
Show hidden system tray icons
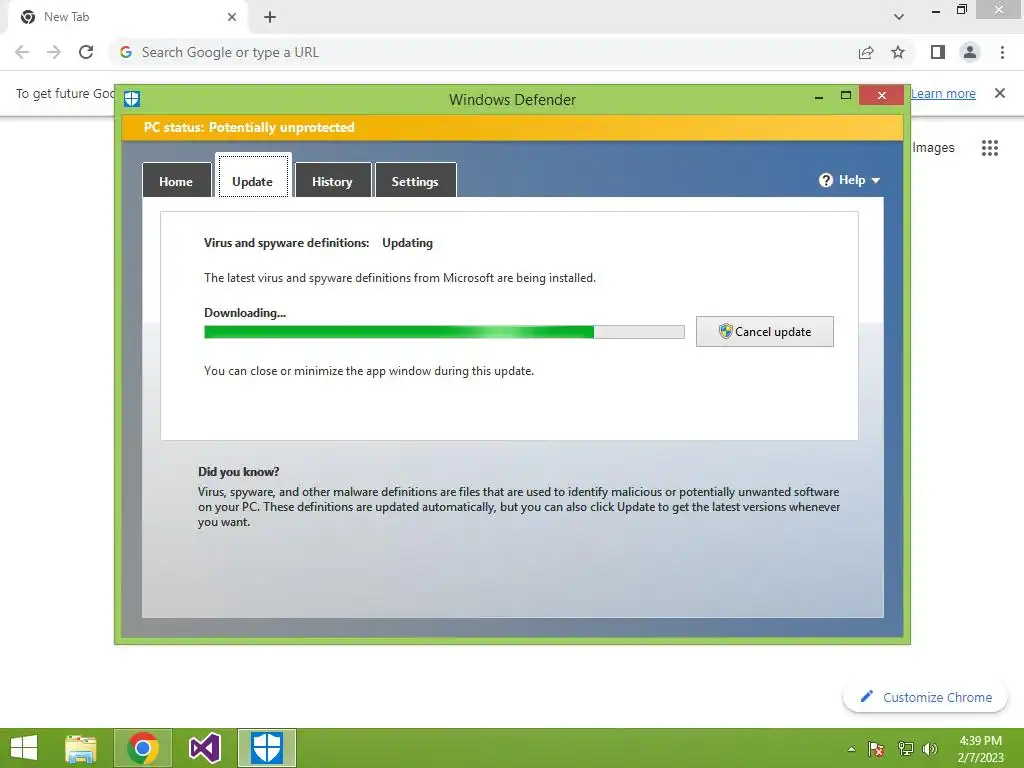851,749
